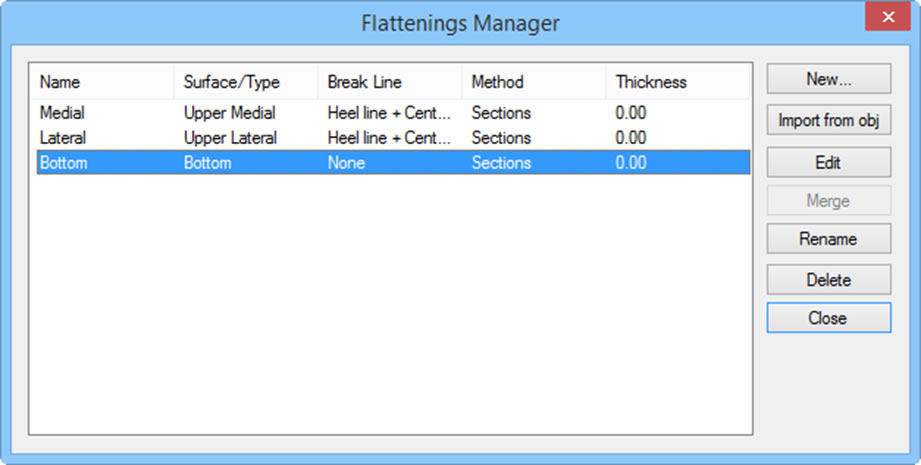Delete the selected flattening
The width and height of the screenshot is (921, 465).
tap(829, 279)
